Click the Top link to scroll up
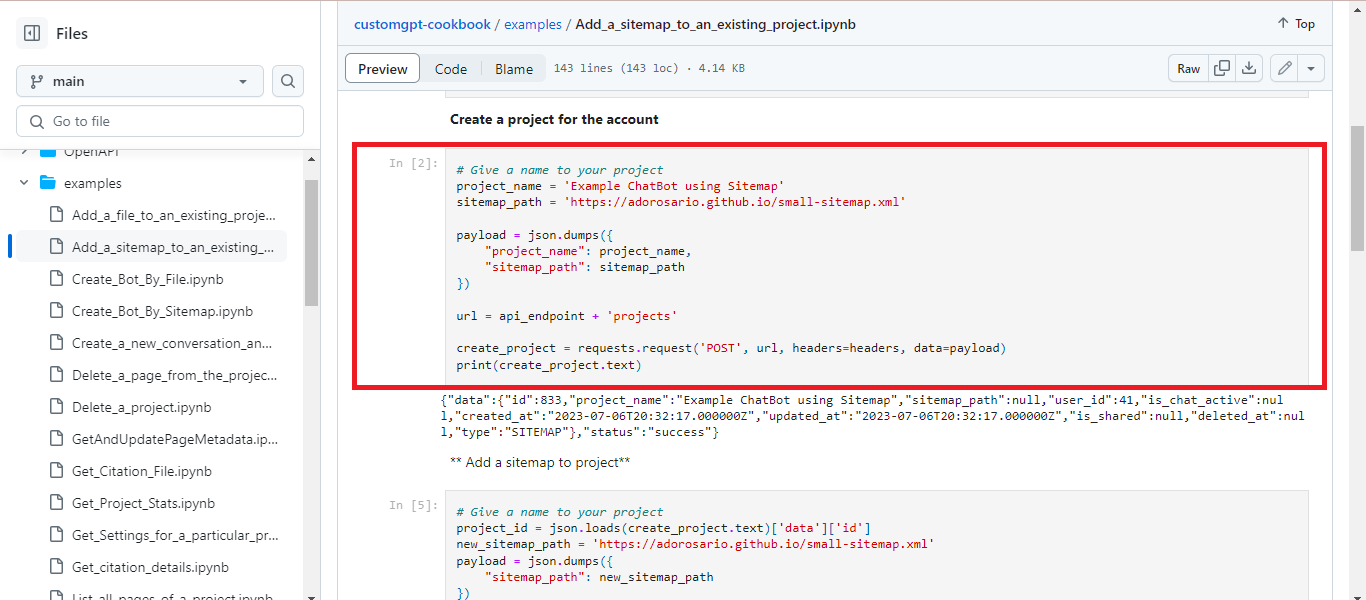 [x=1295, y=23]
